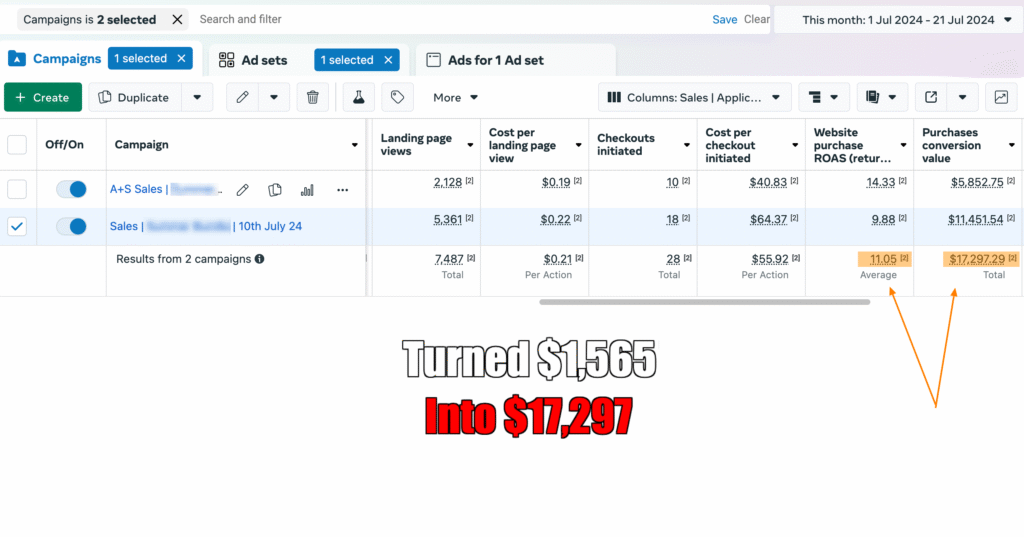Viewport: 1024px width, 537px height.
Task: Click duplicate icon in A+S Sales row
Action: point(275,190)
